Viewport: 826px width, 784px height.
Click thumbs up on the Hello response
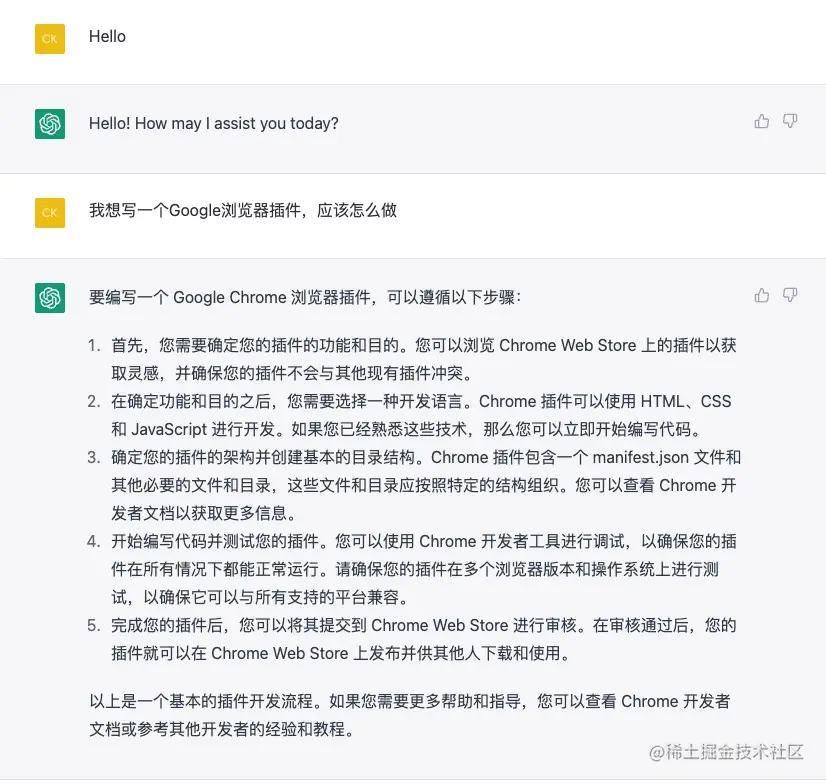coord(762,121)
